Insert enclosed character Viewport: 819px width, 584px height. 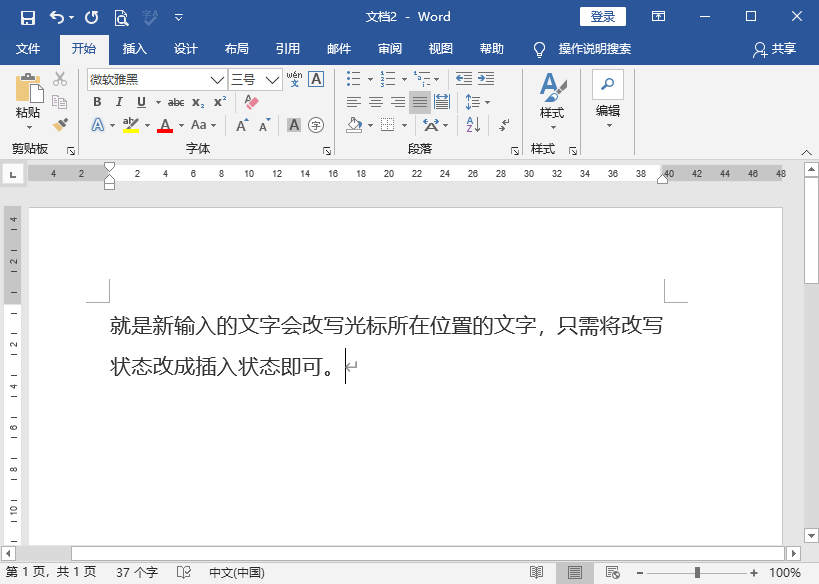point(316,125)
